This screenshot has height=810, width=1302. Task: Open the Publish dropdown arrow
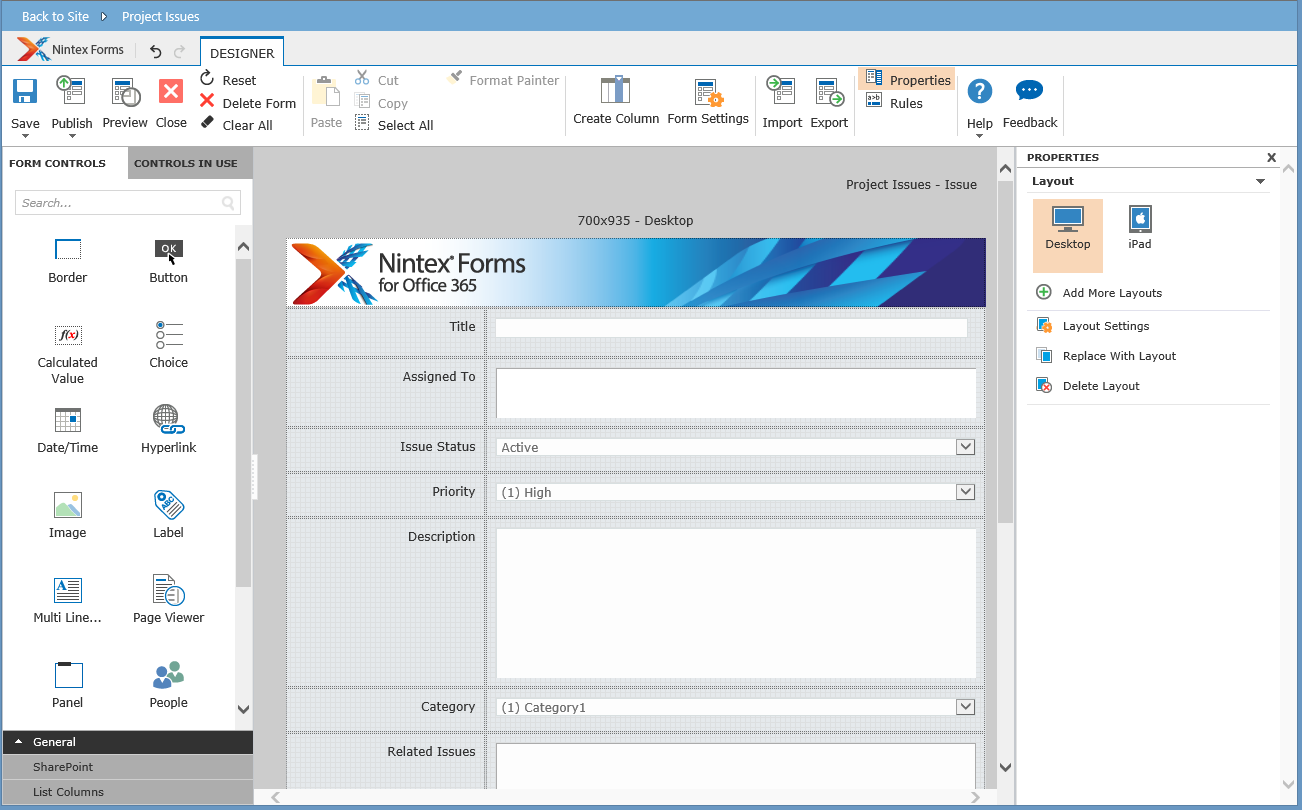72,136
